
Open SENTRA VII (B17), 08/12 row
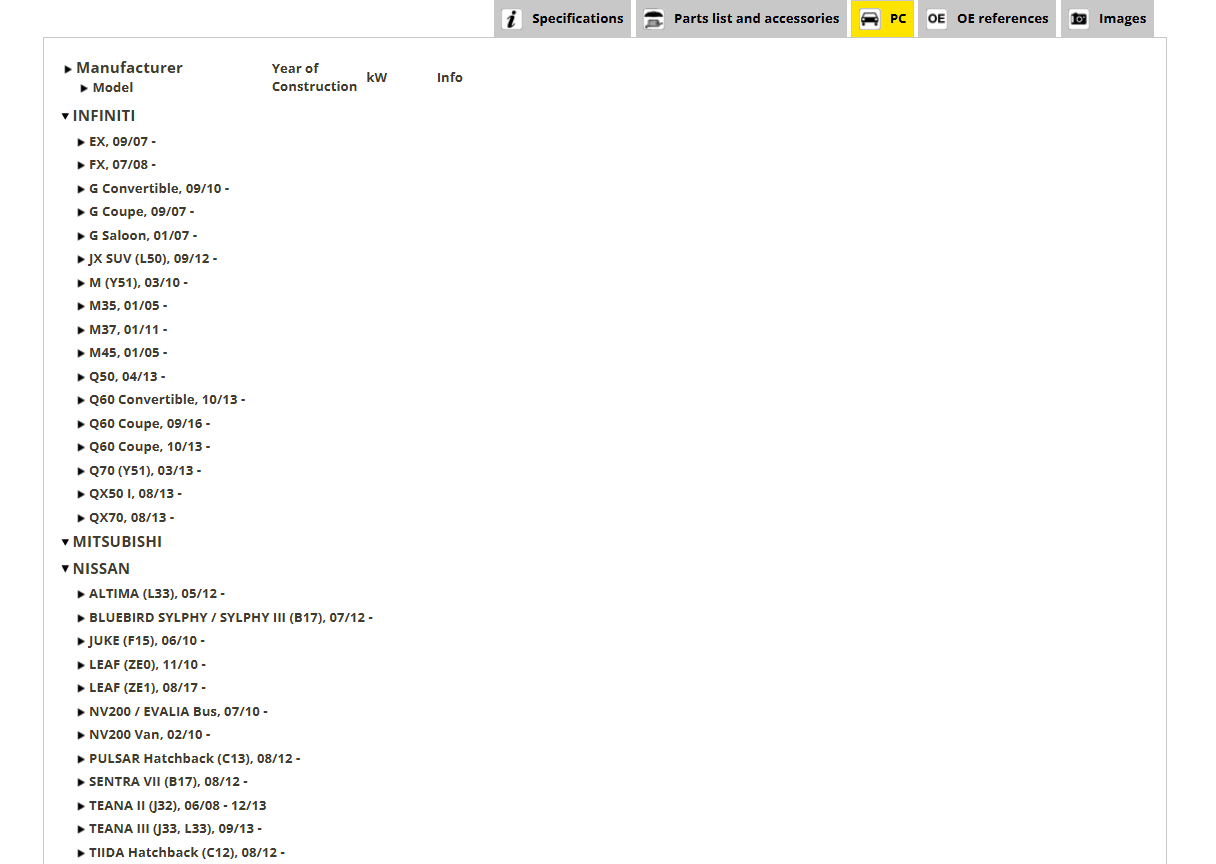point(168,781)
